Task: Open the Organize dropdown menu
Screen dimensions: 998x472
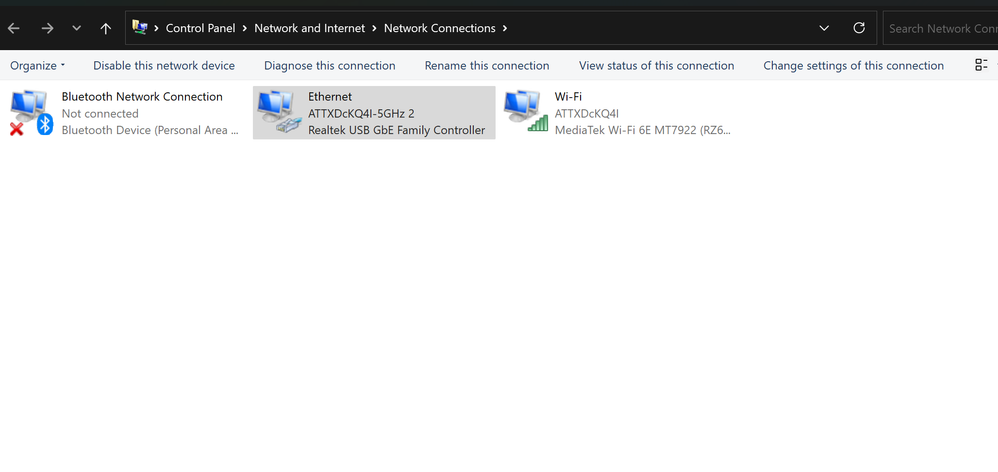Action: click(38, 66)
